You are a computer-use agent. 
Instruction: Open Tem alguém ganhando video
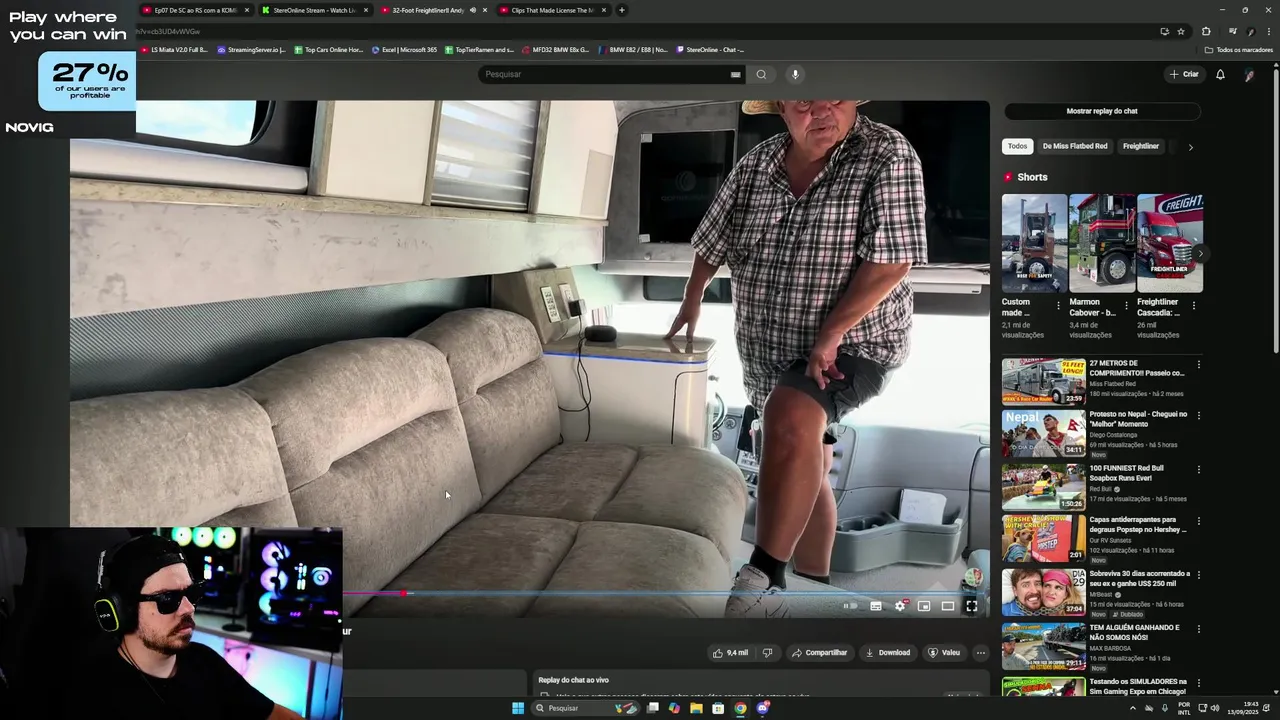point(1044,646)
